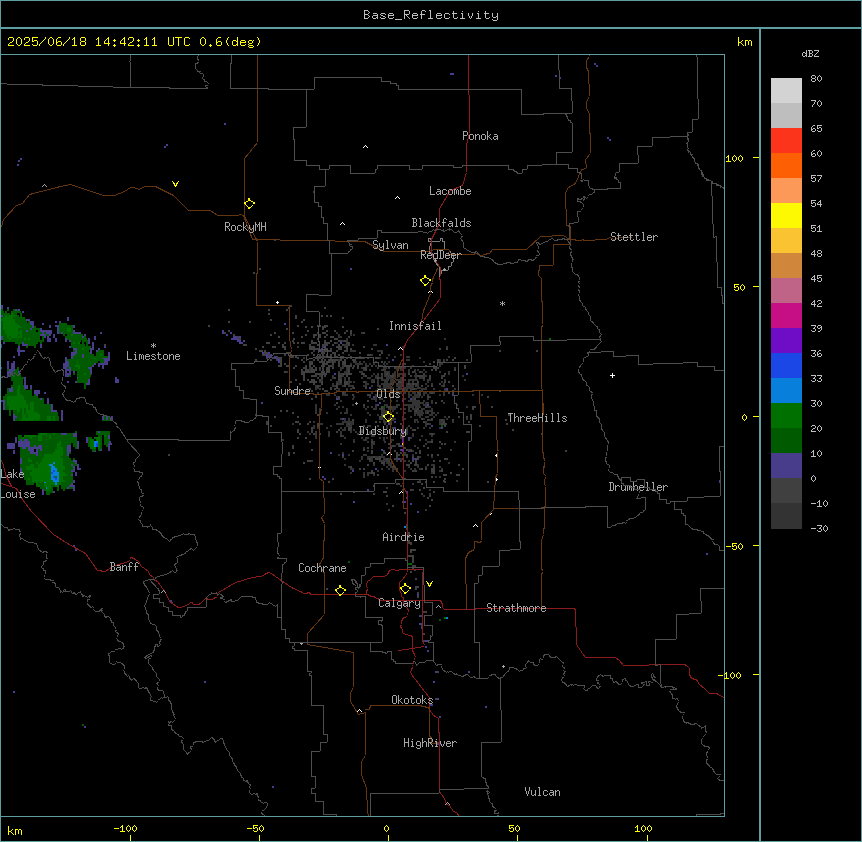Click the blue radar echo core near Lake Louise

(54, 473)
